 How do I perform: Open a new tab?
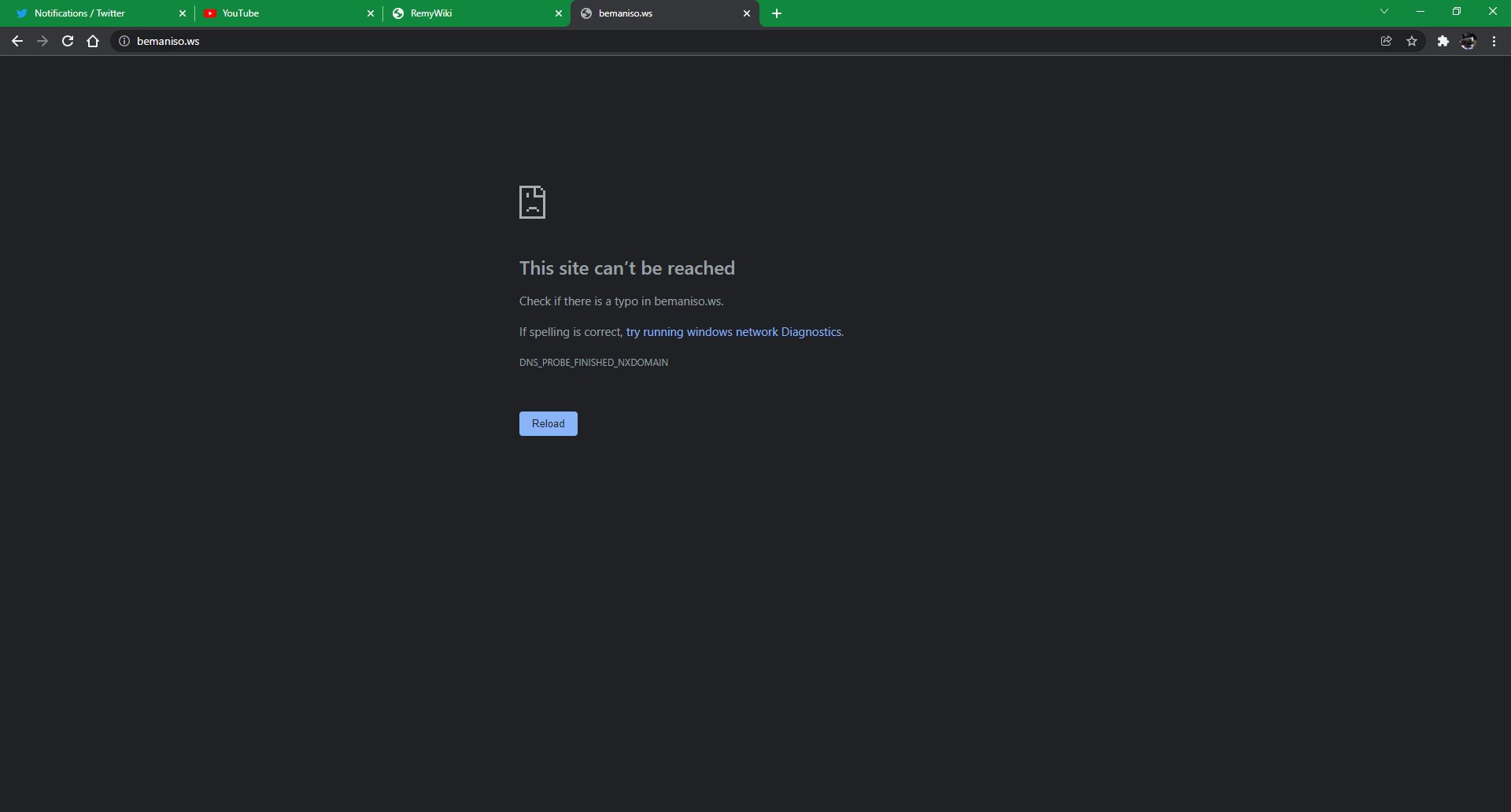point(777,13)
